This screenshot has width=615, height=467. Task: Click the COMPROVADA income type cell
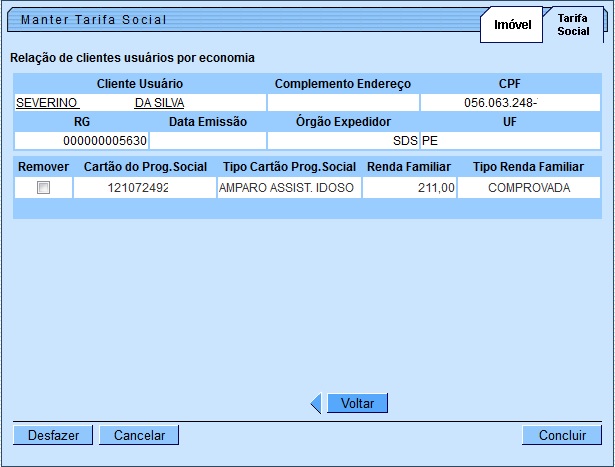(x=529, y=187)
